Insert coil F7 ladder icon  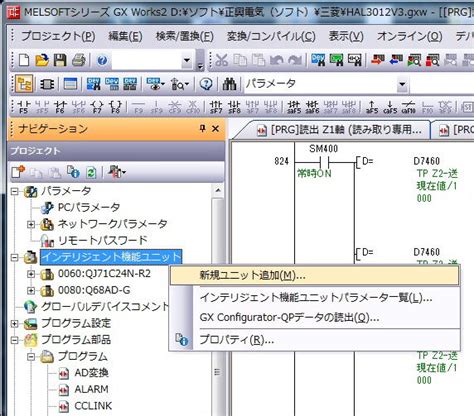(97, 107)
